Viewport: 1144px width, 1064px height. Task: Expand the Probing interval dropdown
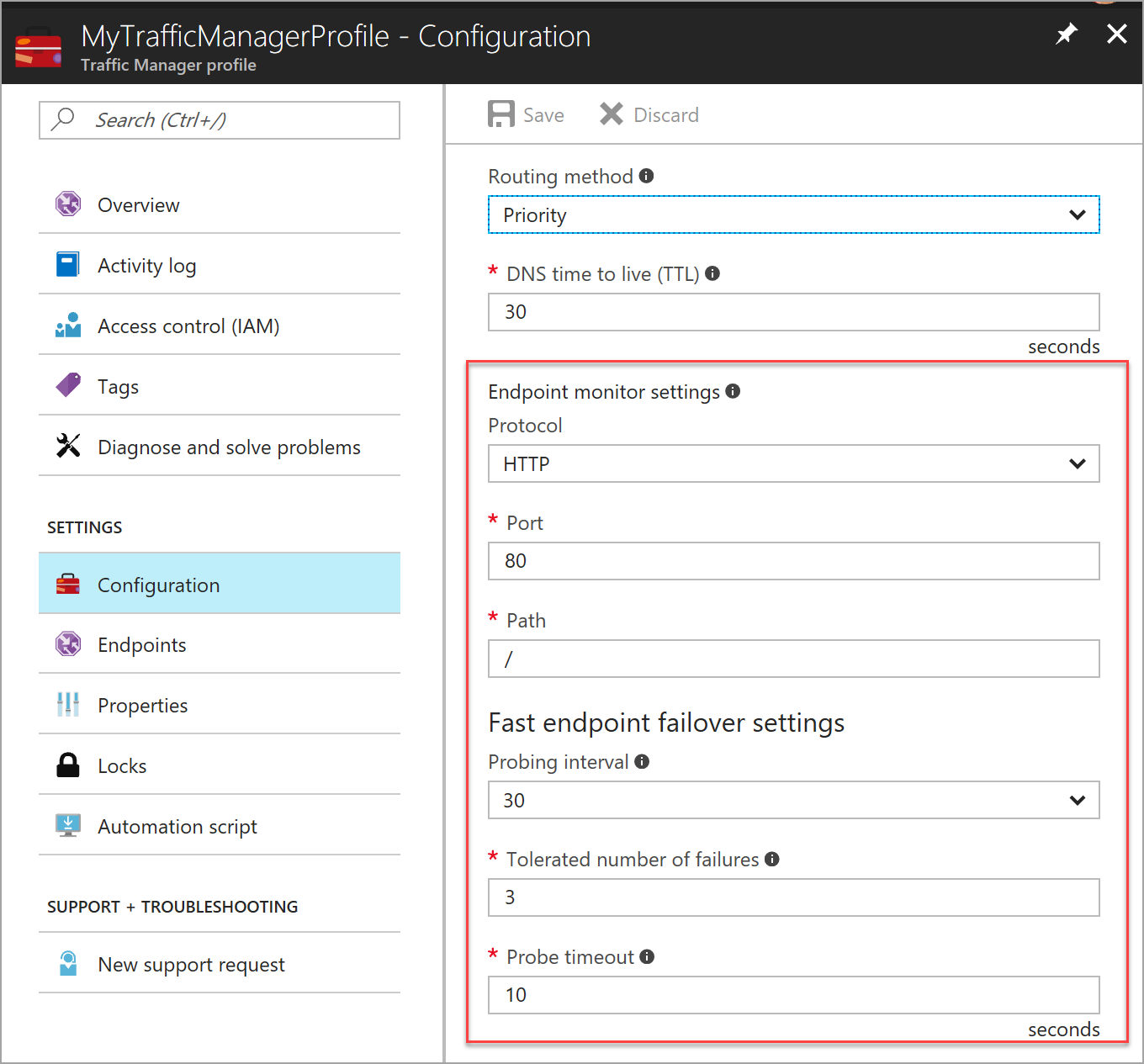point(793,801)
